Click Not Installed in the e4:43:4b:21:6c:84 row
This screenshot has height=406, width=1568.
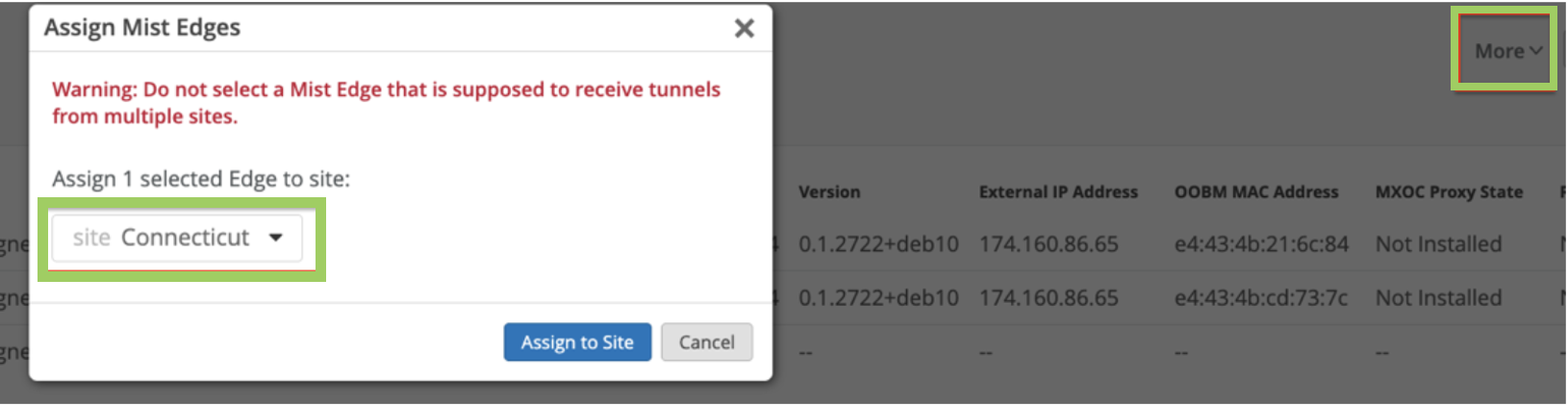click(x=1438, y=244)
